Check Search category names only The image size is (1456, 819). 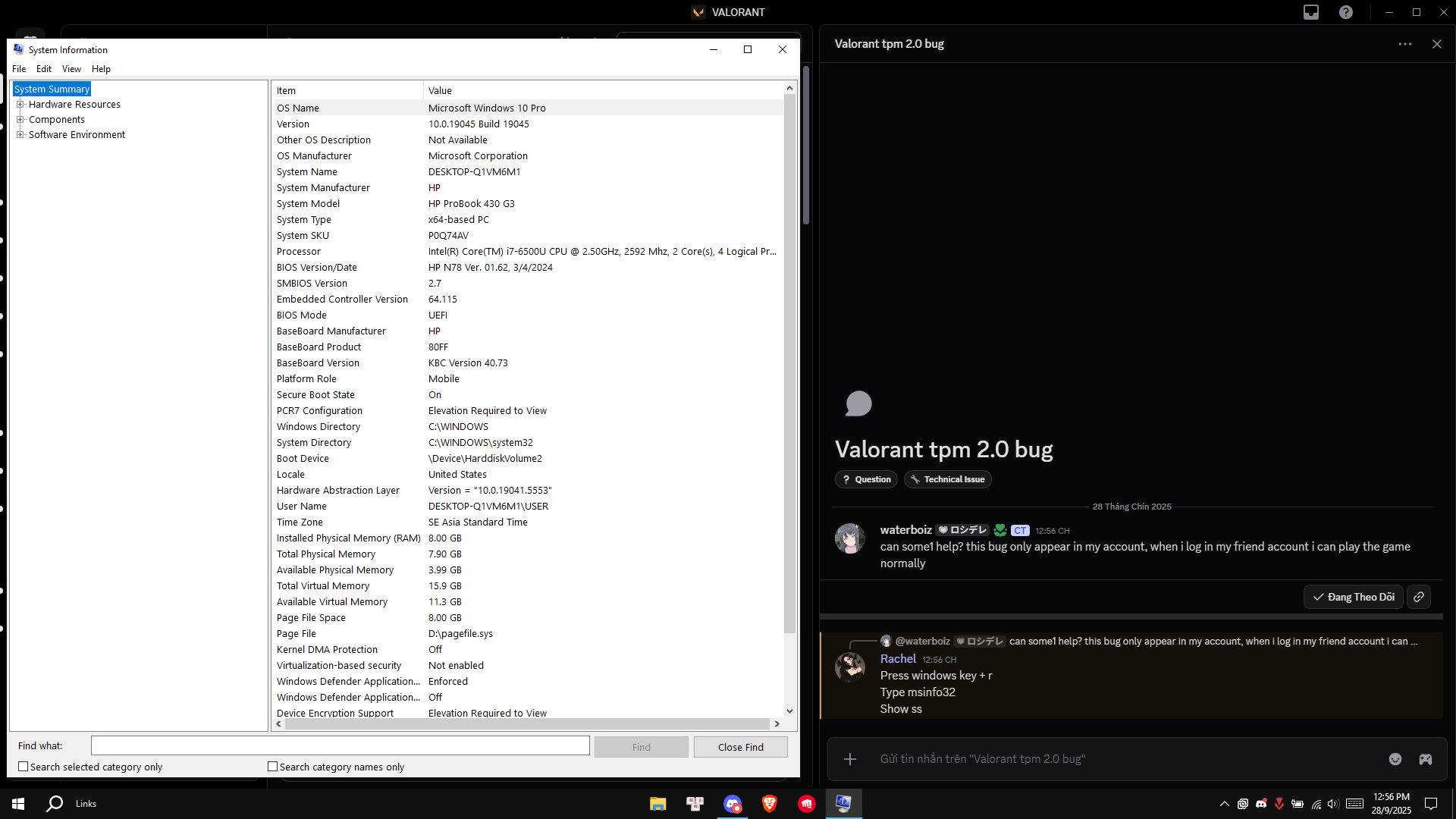point(273,767)
